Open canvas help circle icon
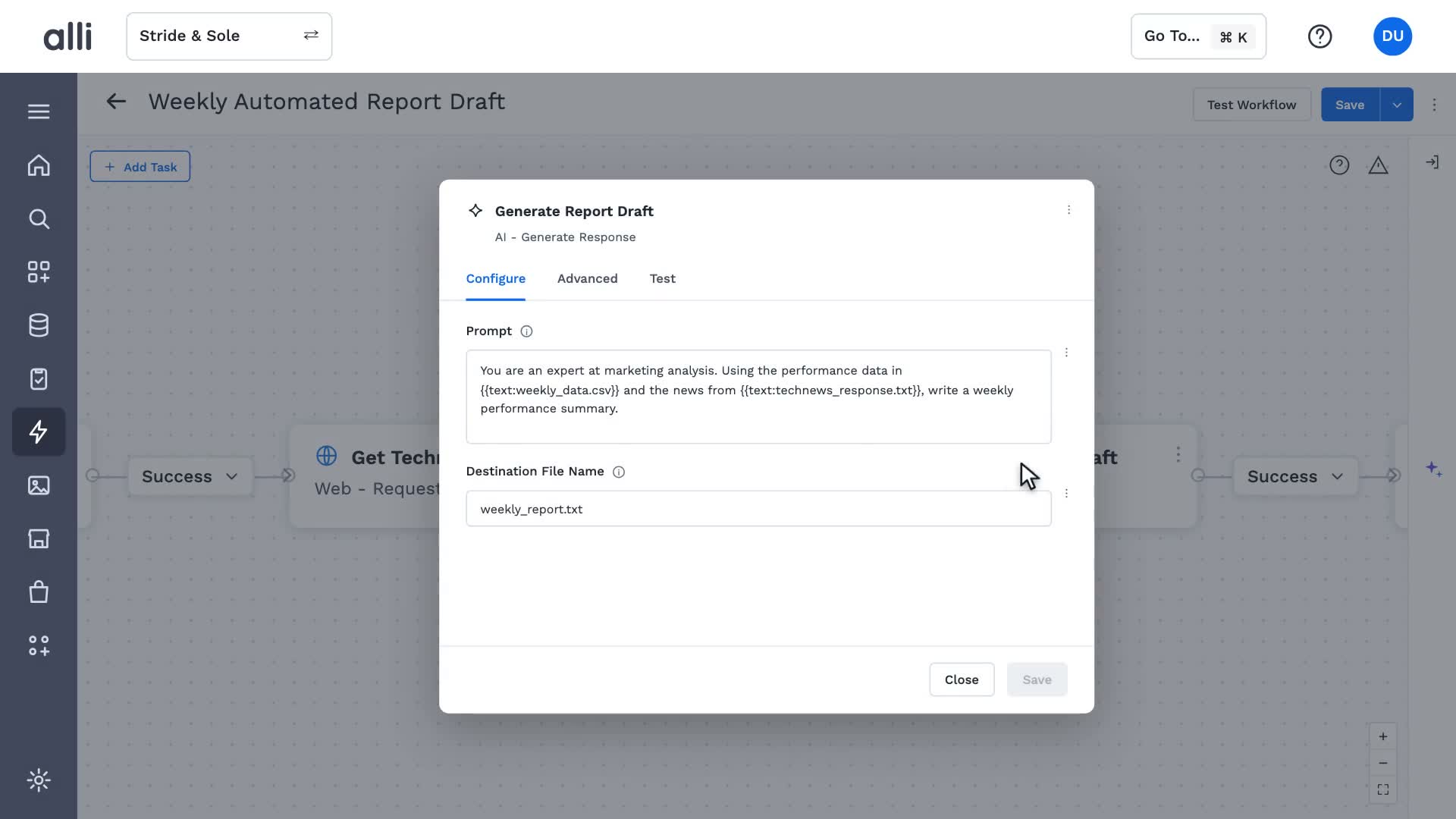The height and width of the screenshot is (819, 1456). pos(1339,165)
